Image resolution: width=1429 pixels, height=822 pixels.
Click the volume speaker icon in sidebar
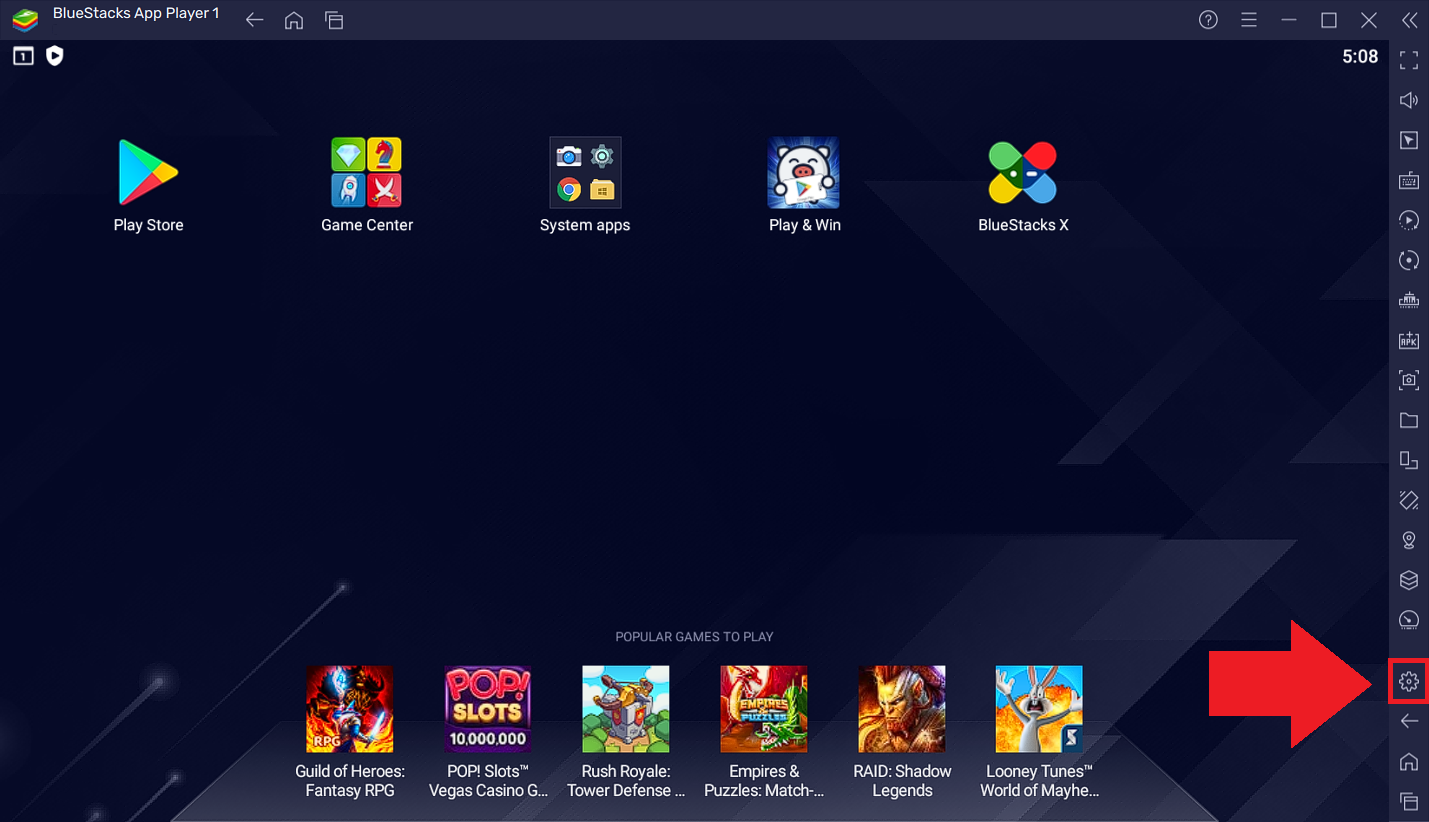coord(1409,100)
